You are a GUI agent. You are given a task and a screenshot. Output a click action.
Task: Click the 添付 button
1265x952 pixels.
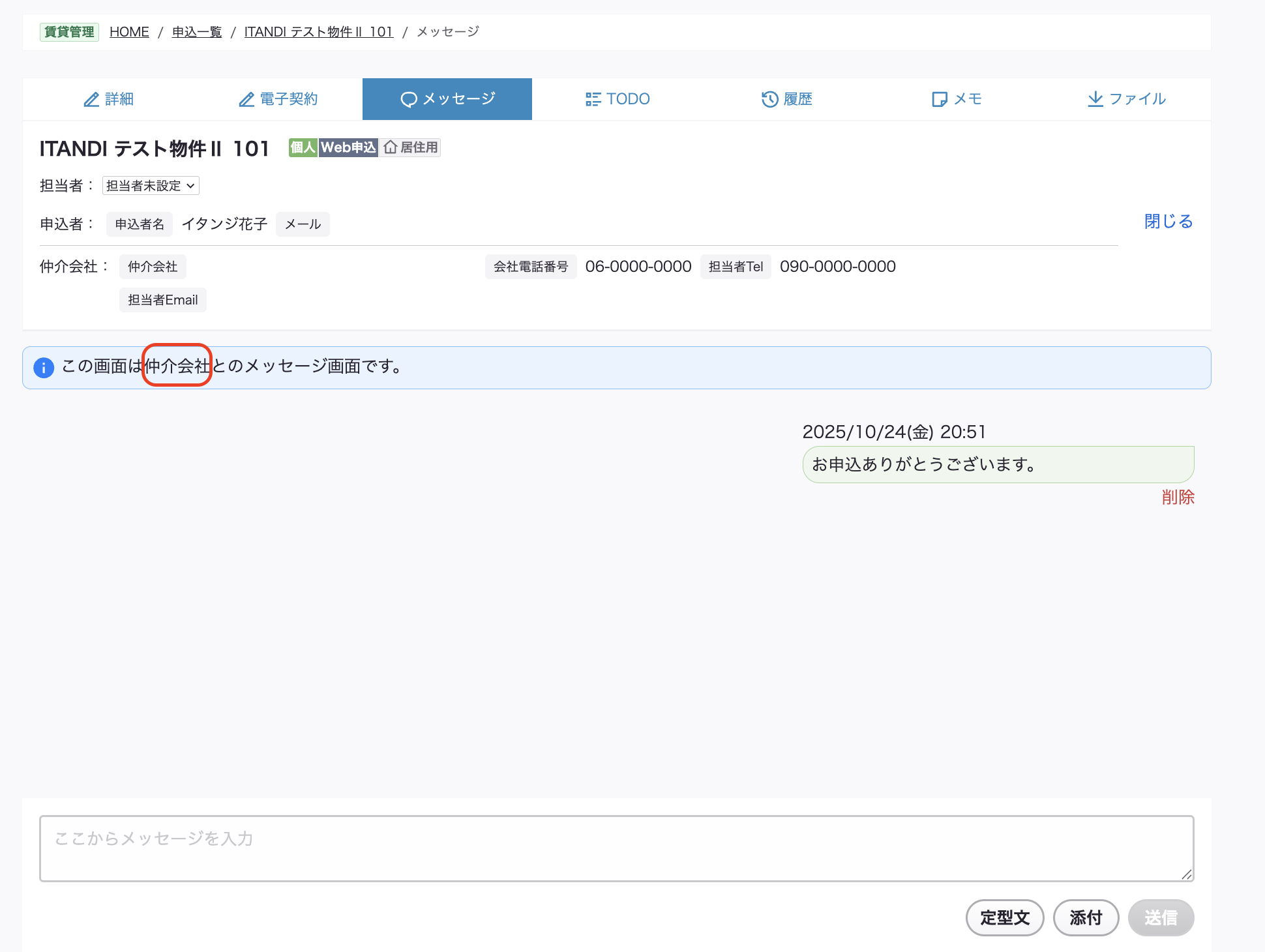(x=1086, y=918)
